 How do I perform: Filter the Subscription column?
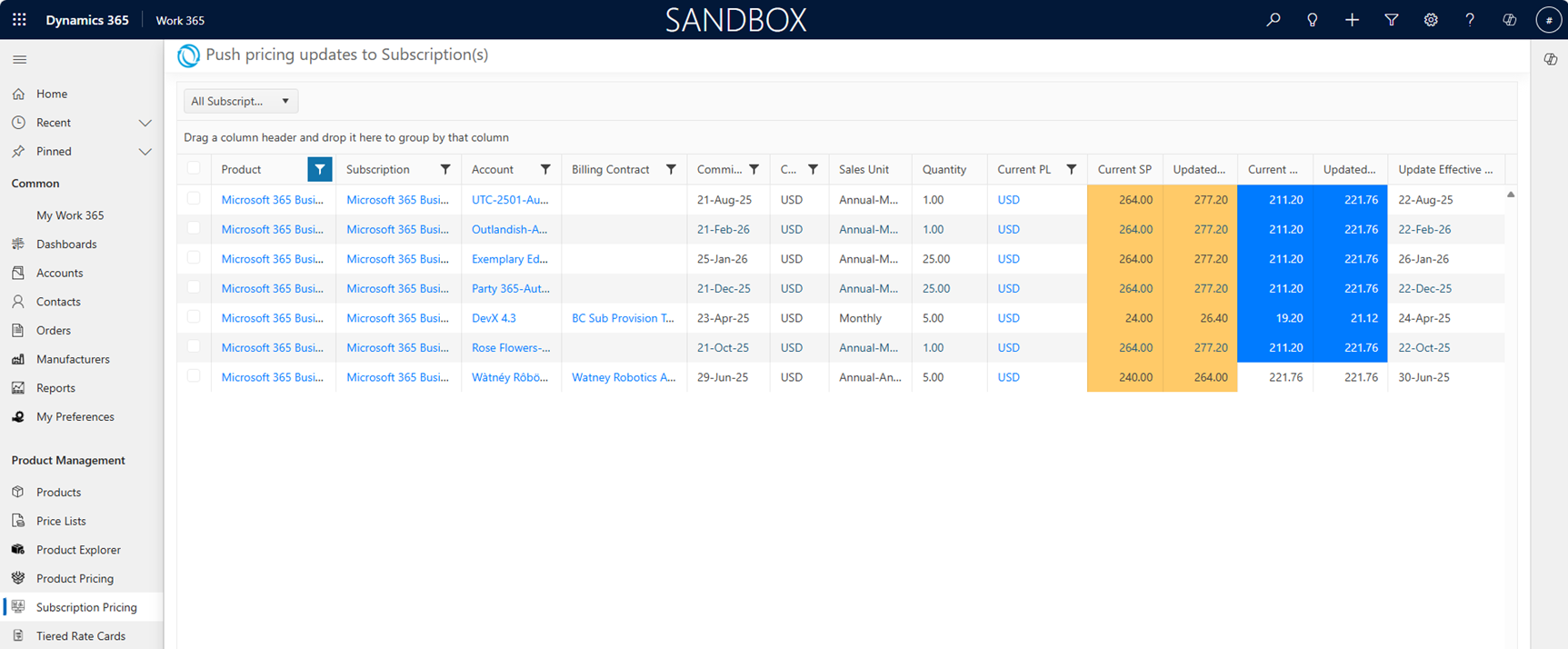pos(445,169)
